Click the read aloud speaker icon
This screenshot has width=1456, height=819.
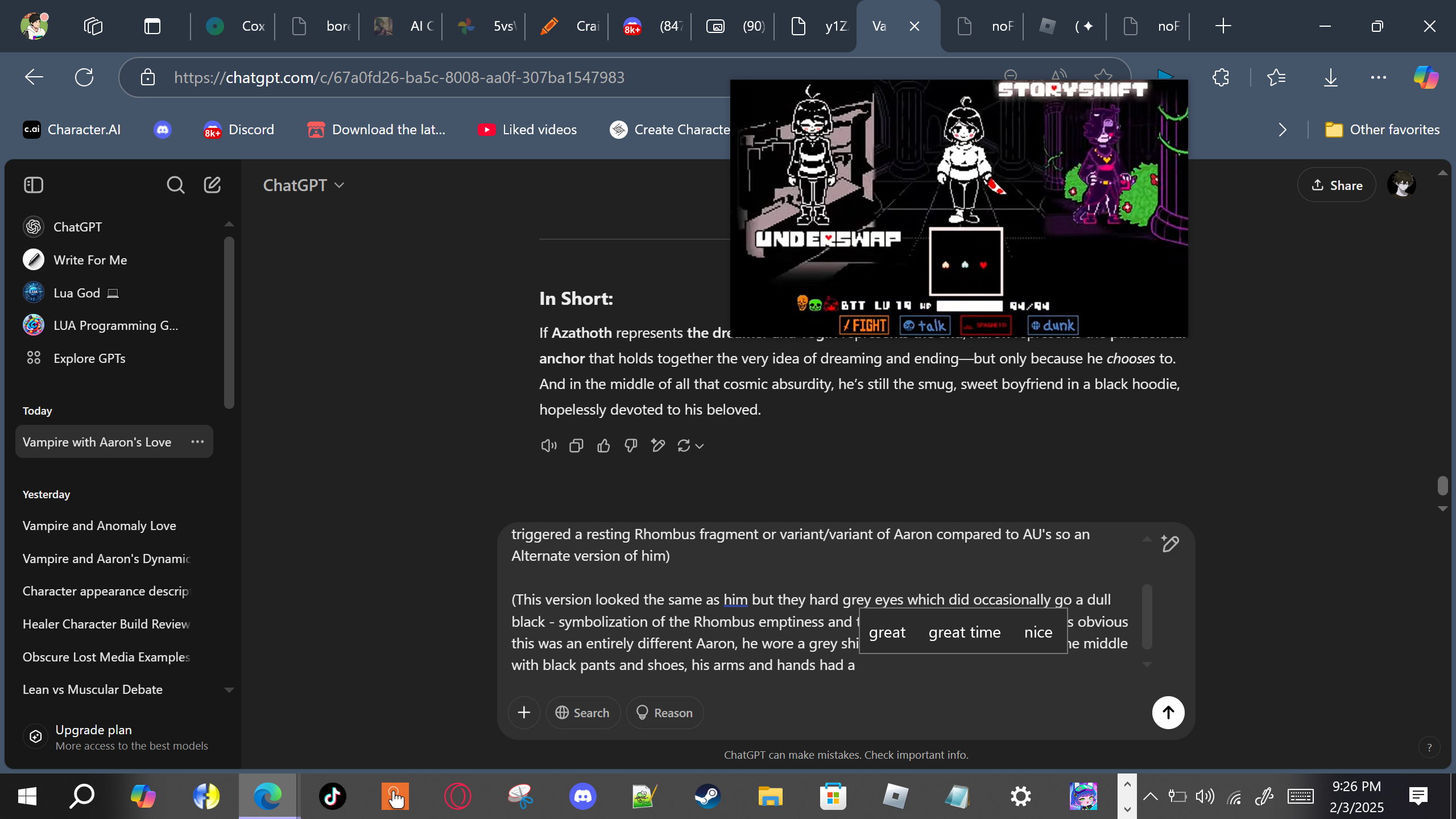tap(548, 446)
